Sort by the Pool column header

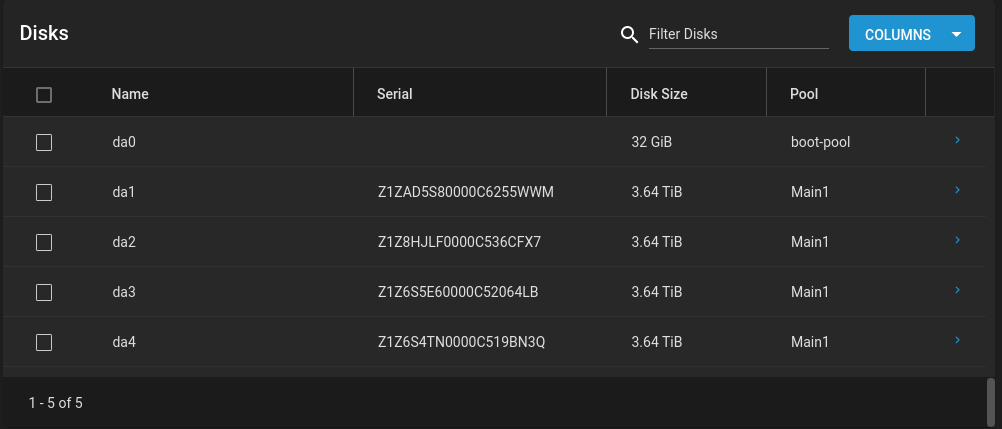(x=804, y=94)
